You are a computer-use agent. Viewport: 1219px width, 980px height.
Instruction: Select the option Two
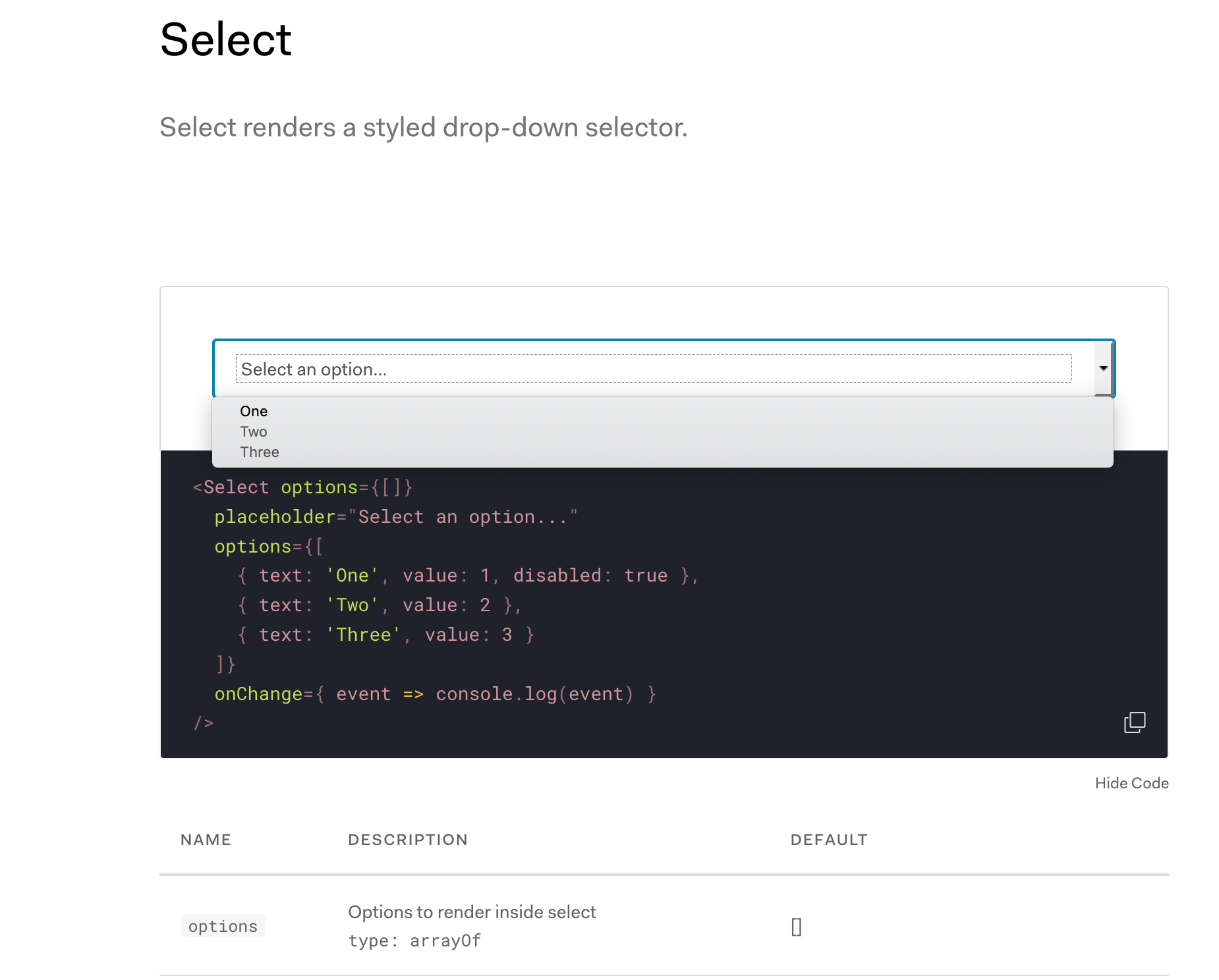tap(254, 431)
